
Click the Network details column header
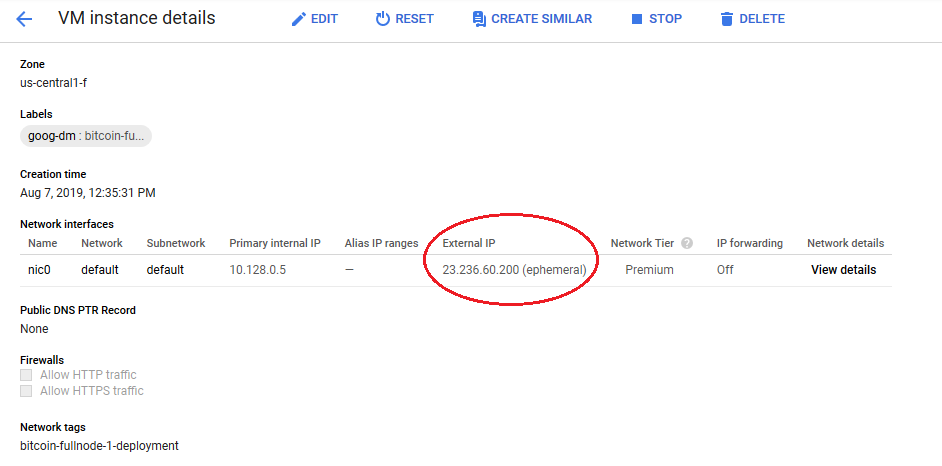(x=846, y=243)
